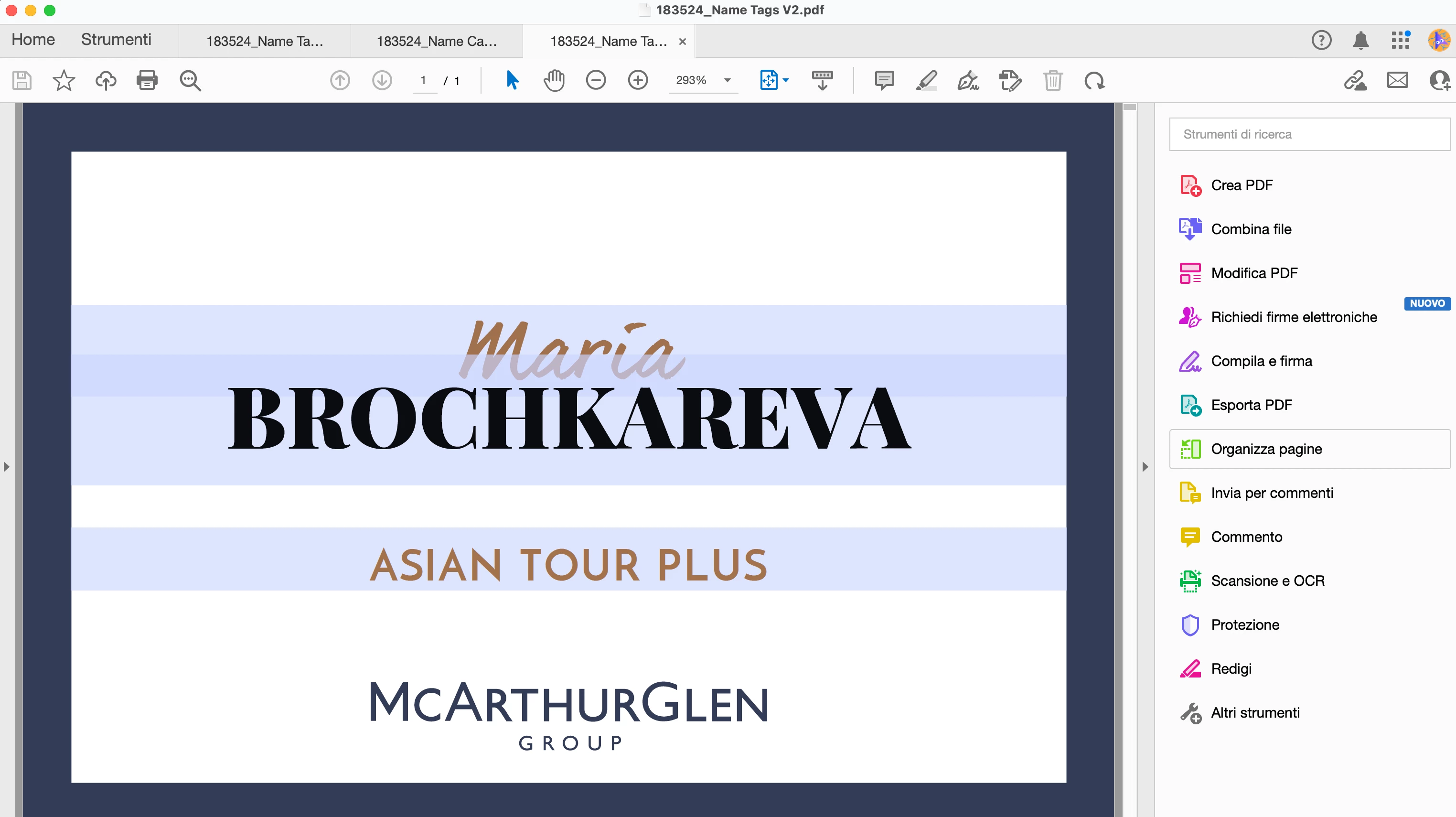Open the zoom level dropdown
The image size is (1456, 817).
(728, 80)
